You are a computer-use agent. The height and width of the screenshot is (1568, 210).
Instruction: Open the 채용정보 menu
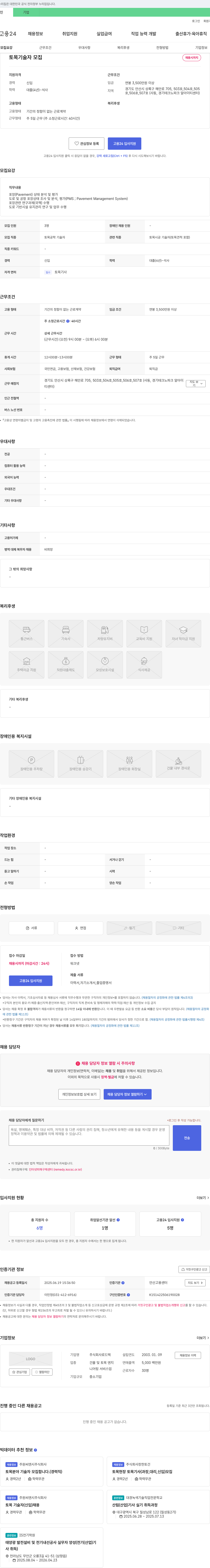[35, 34]
